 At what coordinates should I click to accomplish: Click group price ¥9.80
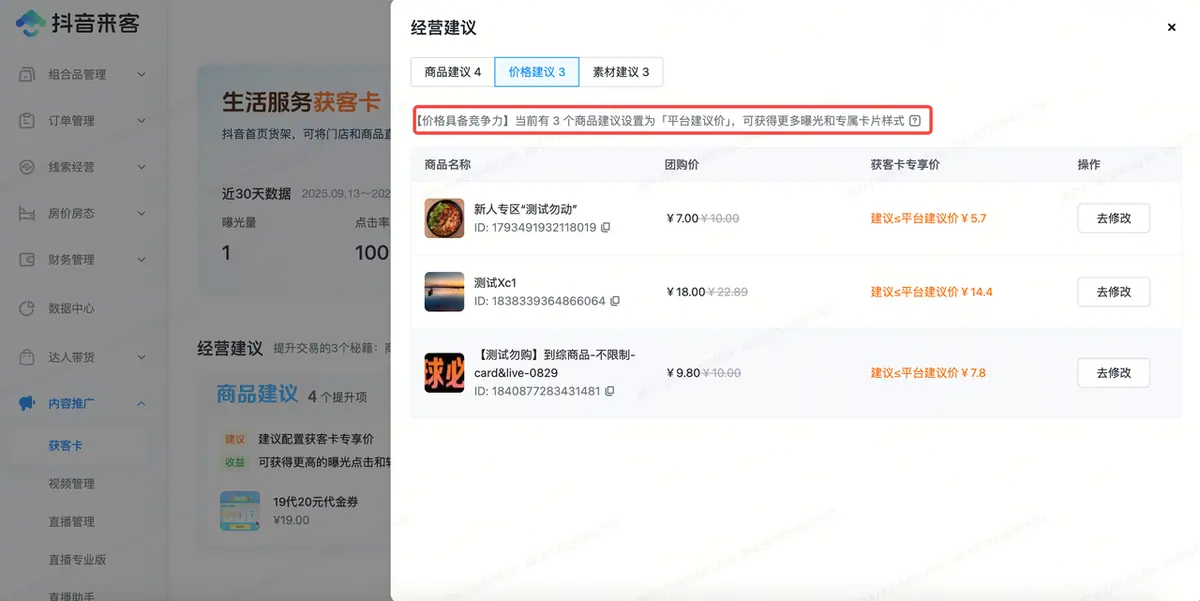click(682, 373)
